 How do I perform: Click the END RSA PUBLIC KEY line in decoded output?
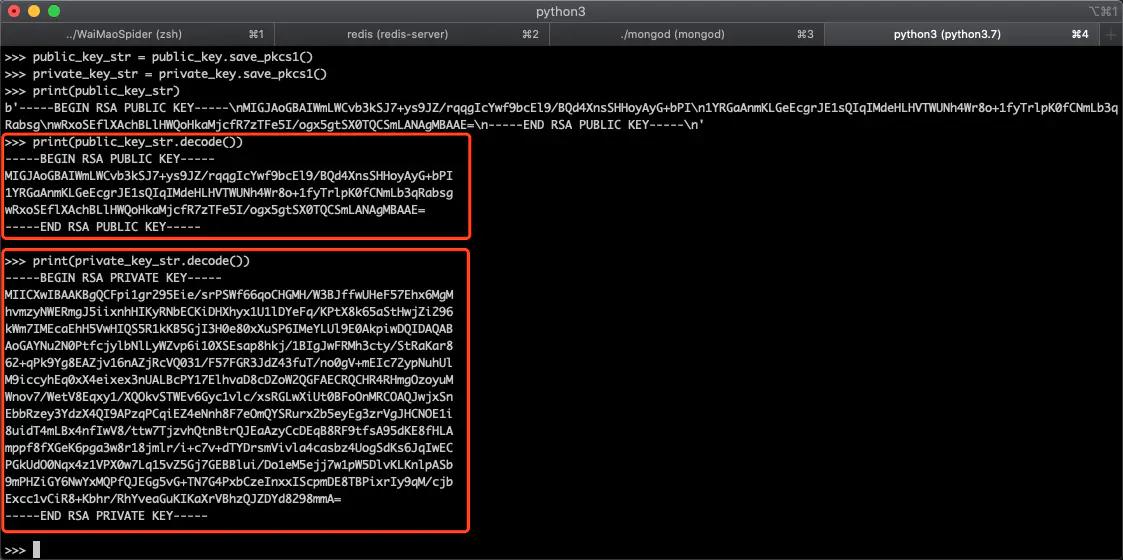point(102,226)
